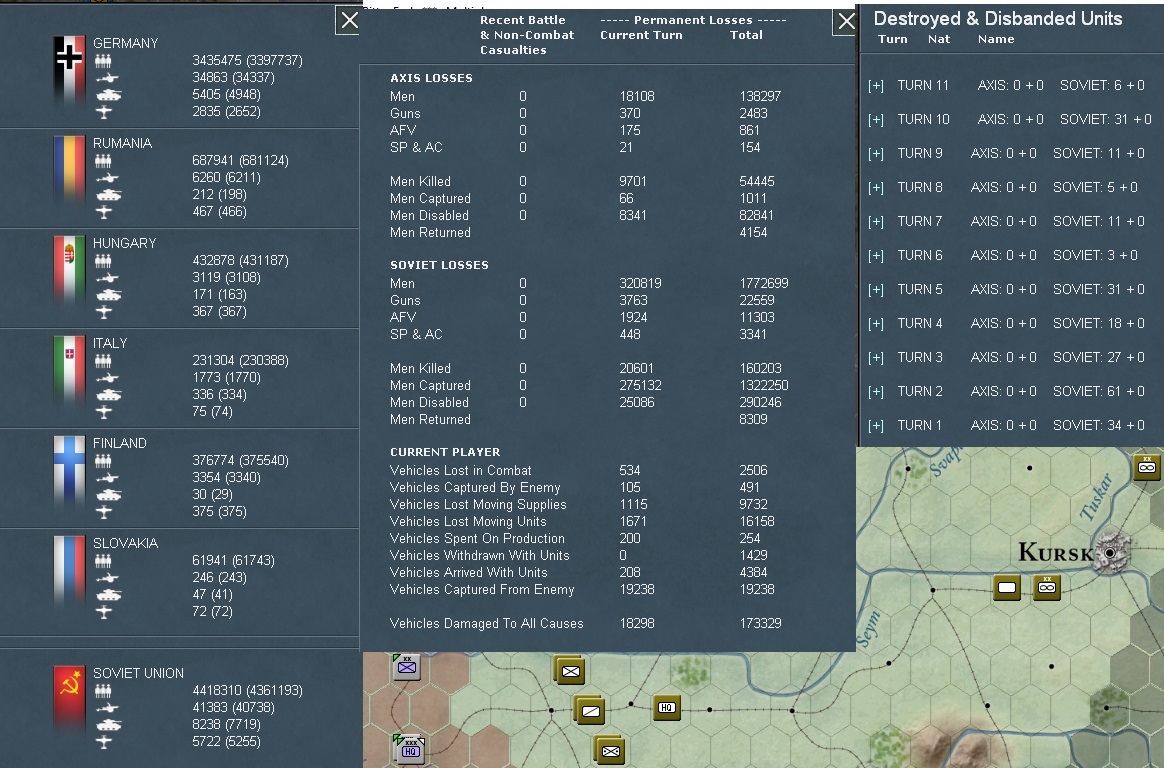Viewport: 1164px width, 768px height.
Task: Expand the TURN 7 destroyed units row
Action: (x=876, y=223)
